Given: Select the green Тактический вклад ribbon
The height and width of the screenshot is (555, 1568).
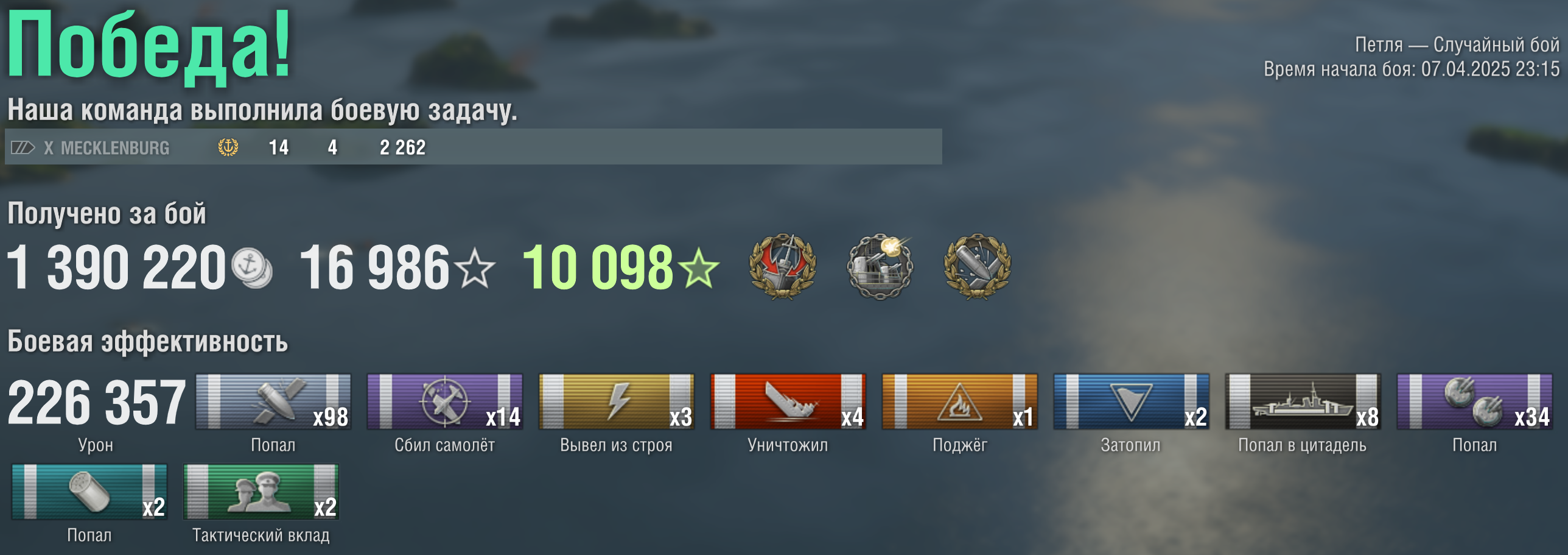Looking at the screenshot, I should [261, 492].
